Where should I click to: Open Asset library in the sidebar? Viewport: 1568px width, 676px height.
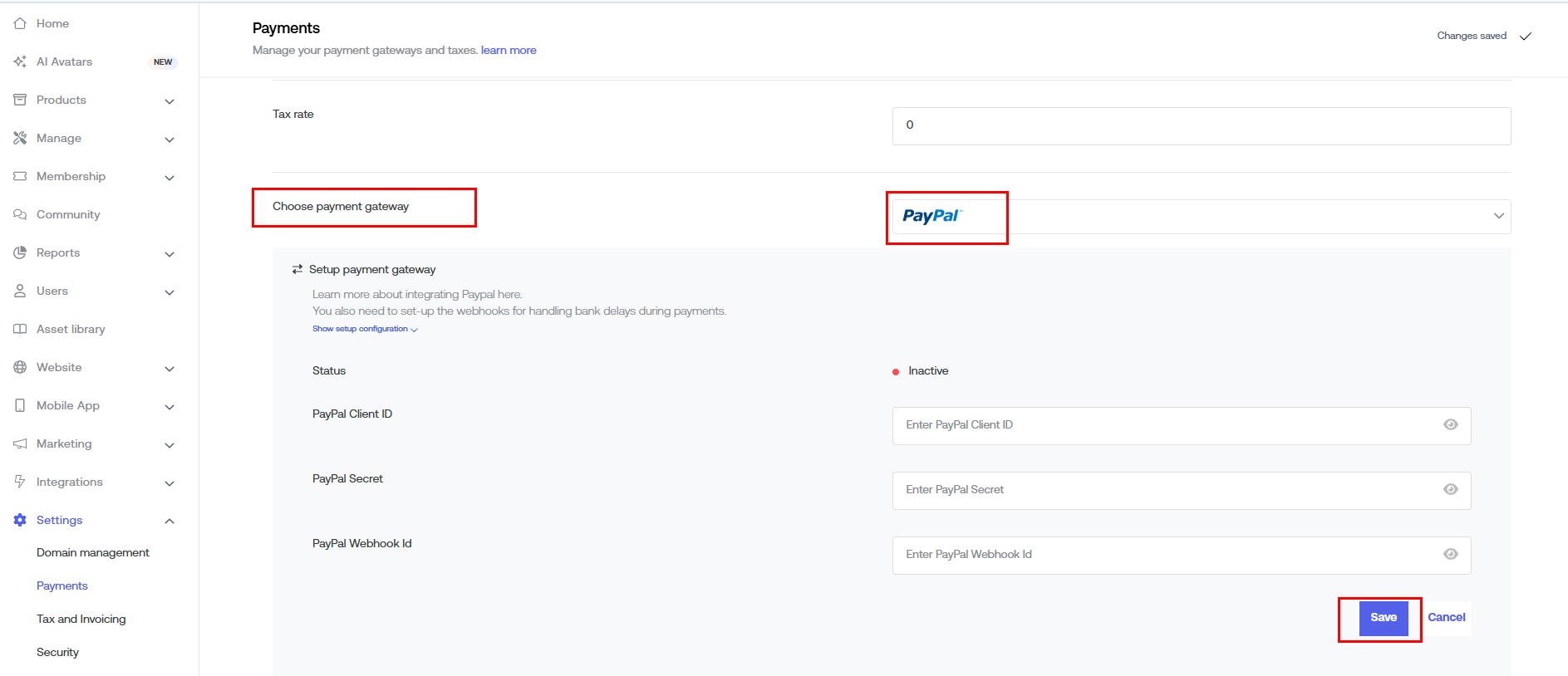71,329
